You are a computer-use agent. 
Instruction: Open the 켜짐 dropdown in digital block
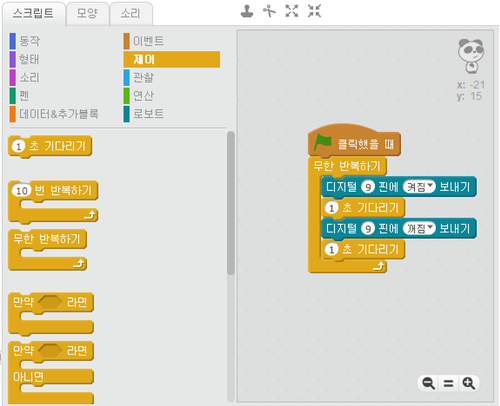pos(419,187)
